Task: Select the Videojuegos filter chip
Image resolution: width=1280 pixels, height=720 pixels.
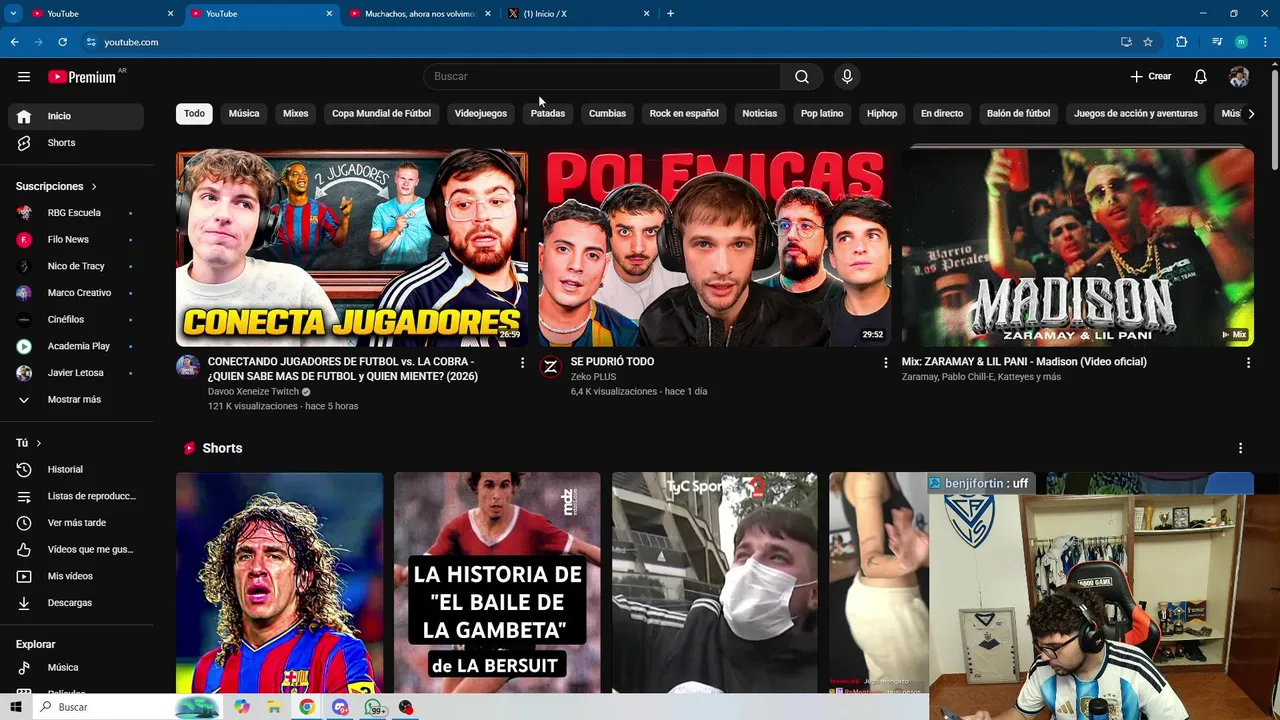Action: [481, 113]
